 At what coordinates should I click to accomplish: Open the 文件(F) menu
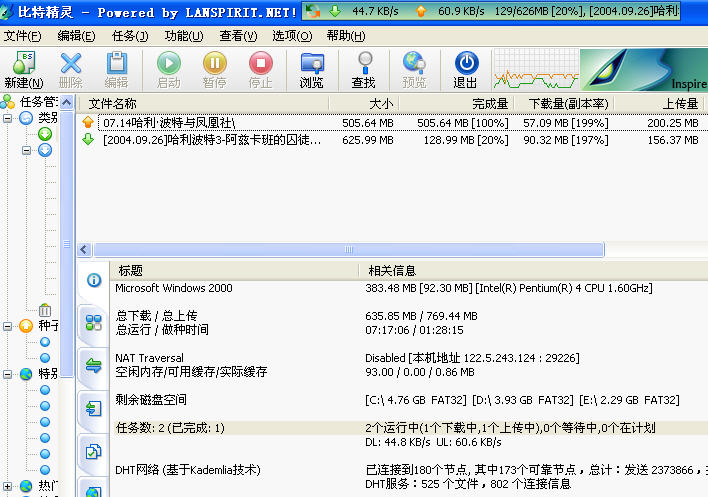(x=23, y=36)
